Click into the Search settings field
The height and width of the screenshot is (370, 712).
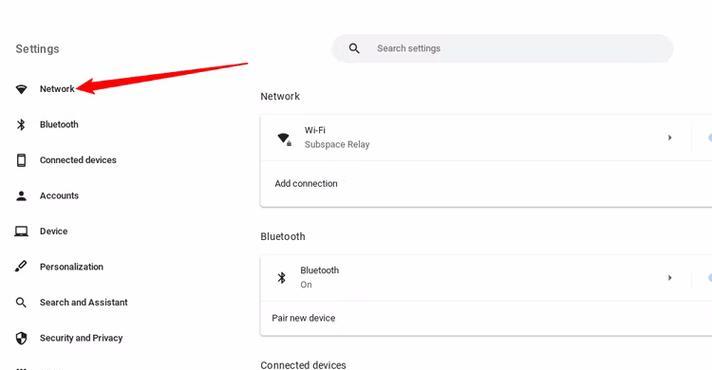pyautogui.click(x=502, y=49)
